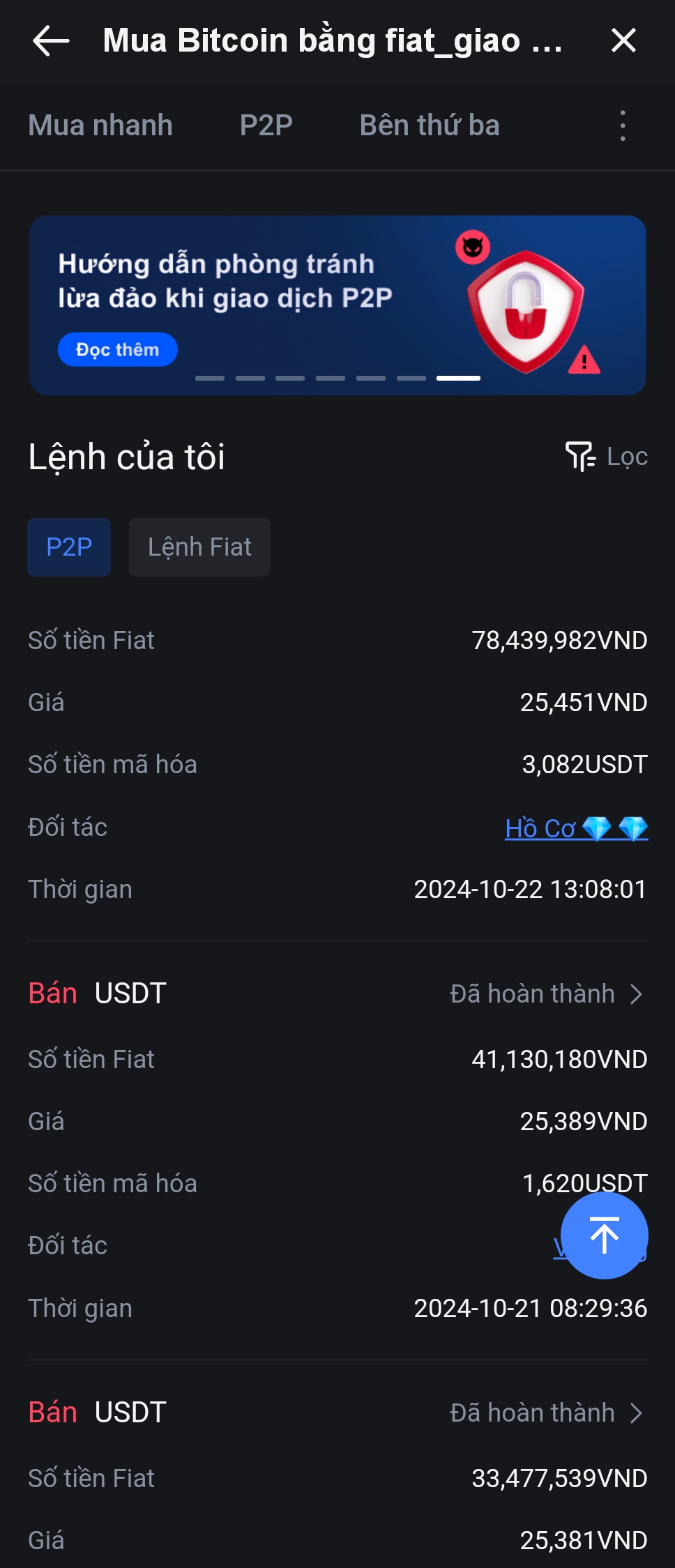This screenshot has width=675, height=1568.
Task: Close the Mua Bitcoin page
Action: pos(623,40)
